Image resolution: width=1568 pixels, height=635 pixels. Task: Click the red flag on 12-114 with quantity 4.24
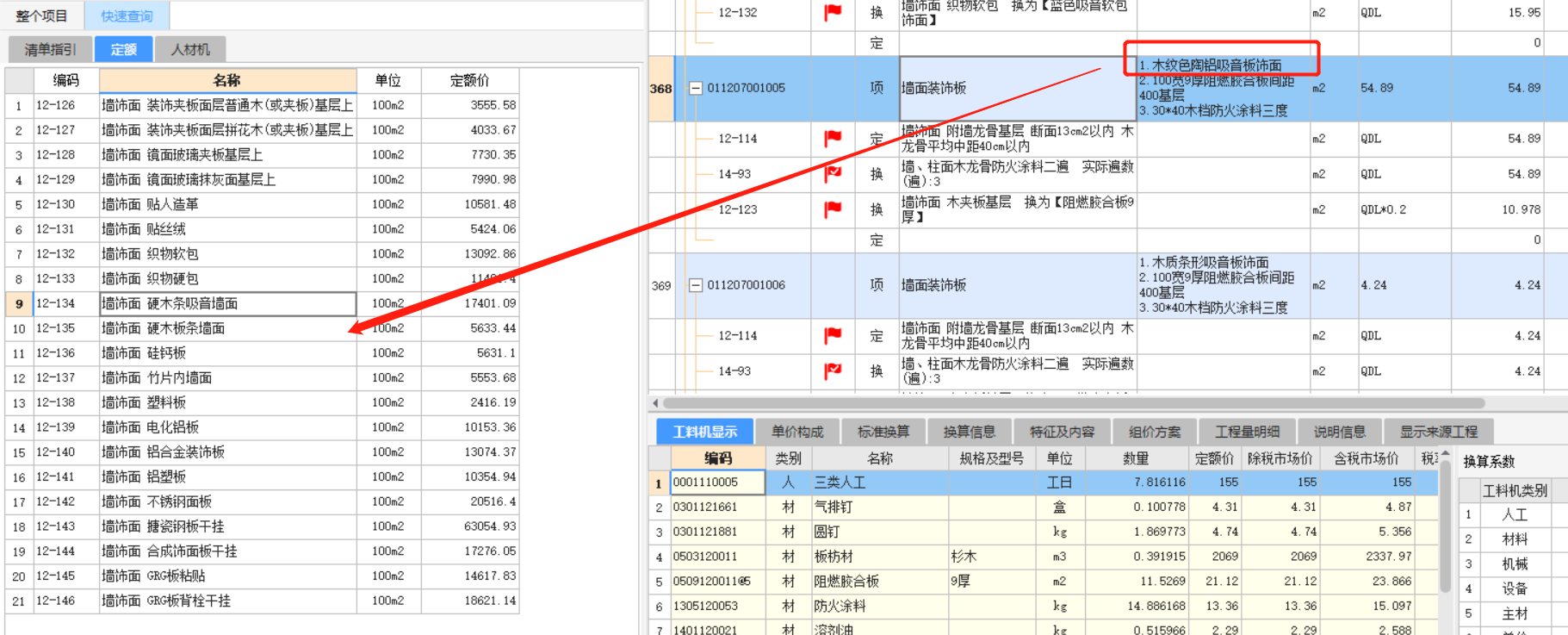coord(833,335)
